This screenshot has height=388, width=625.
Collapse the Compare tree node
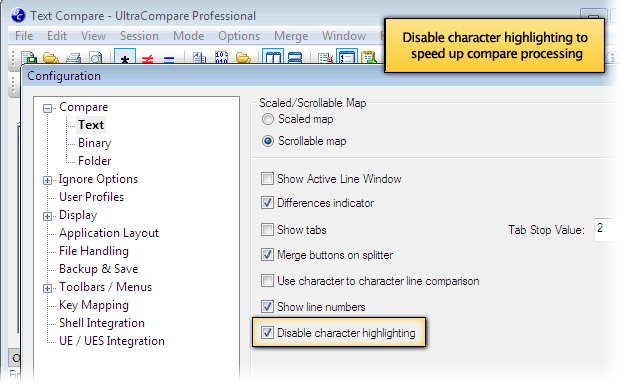[x=47, y=108]
